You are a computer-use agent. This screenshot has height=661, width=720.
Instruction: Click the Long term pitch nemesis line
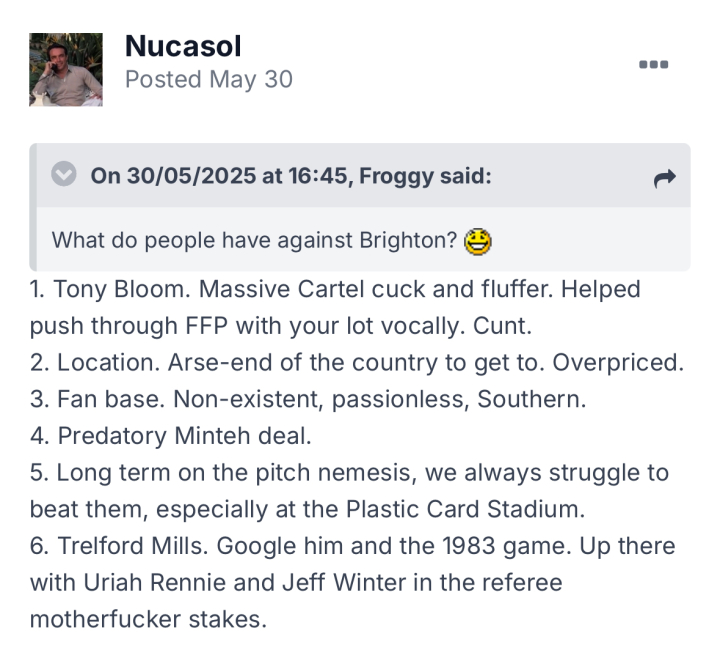pyautogui.click(x=349, y=473)
